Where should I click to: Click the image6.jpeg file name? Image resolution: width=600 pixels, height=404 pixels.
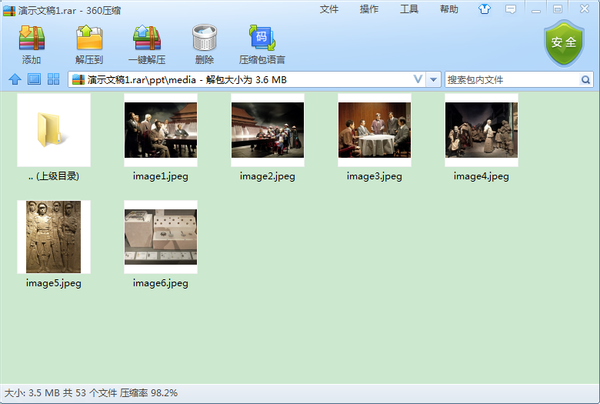point(160,283)
